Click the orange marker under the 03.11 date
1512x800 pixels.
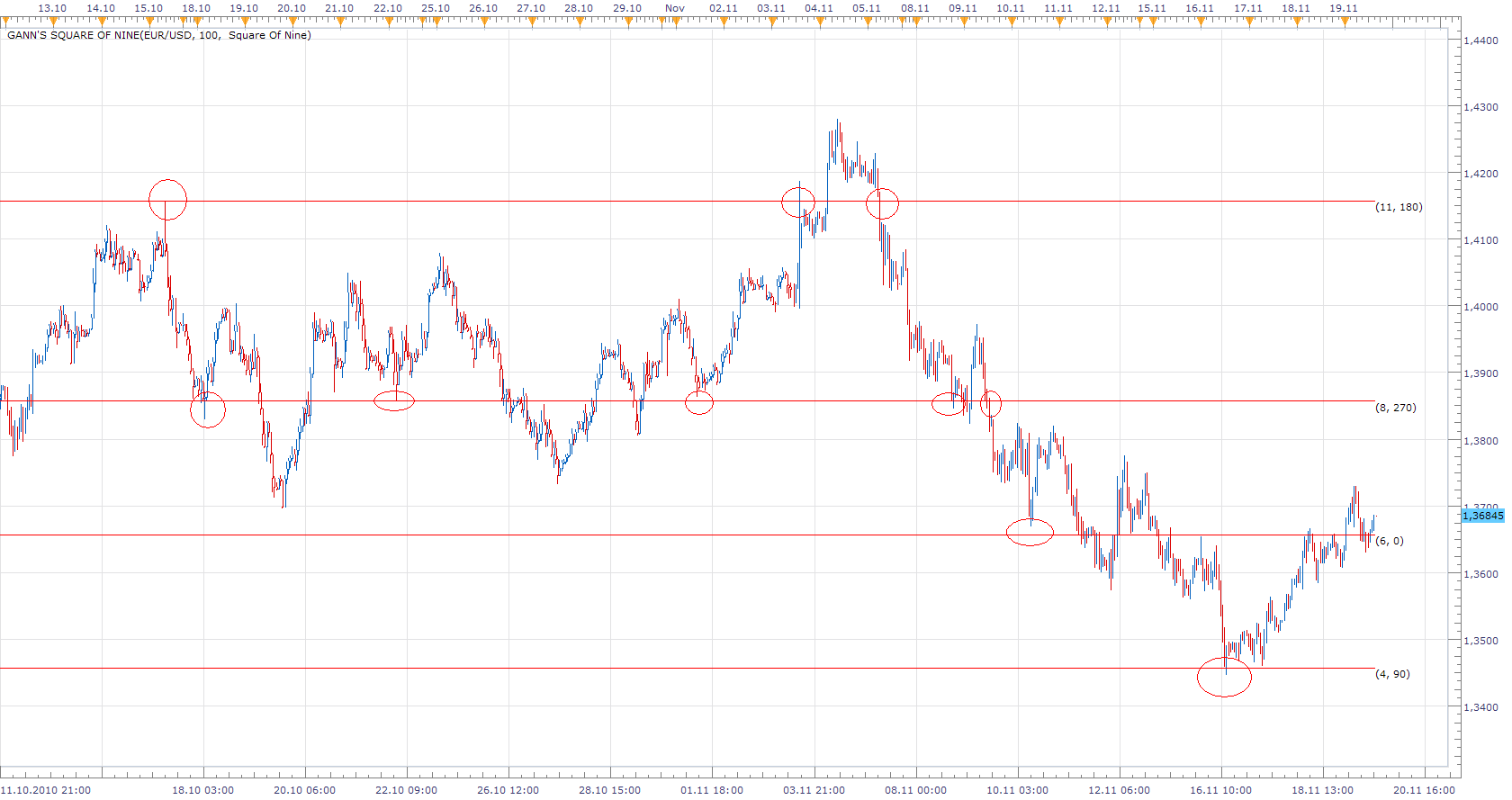[x=771, y=21]
